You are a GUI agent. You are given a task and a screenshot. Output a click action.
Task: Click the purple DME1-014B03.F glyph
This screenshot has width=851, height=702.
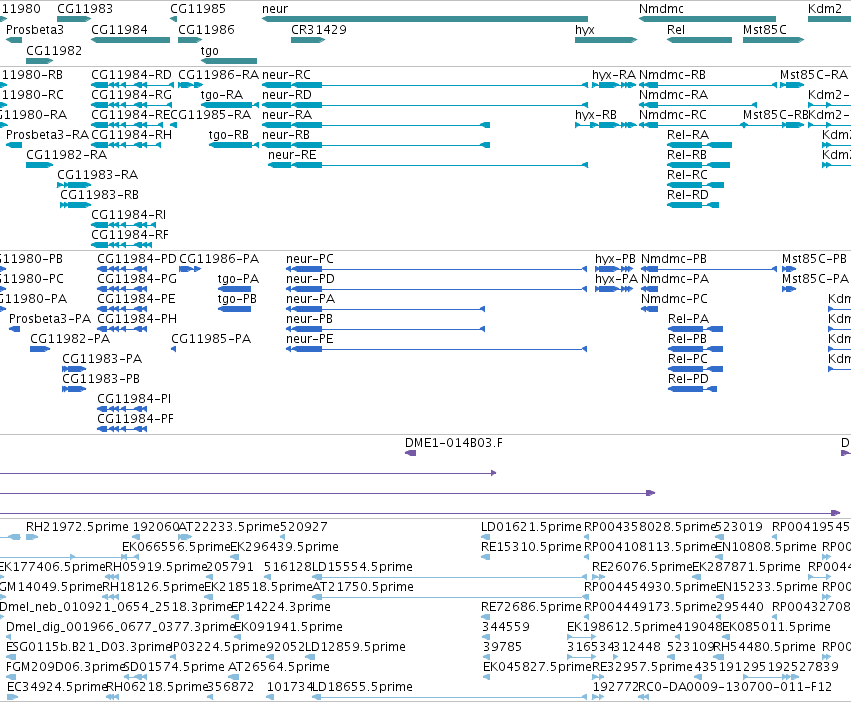coord(411,453)
